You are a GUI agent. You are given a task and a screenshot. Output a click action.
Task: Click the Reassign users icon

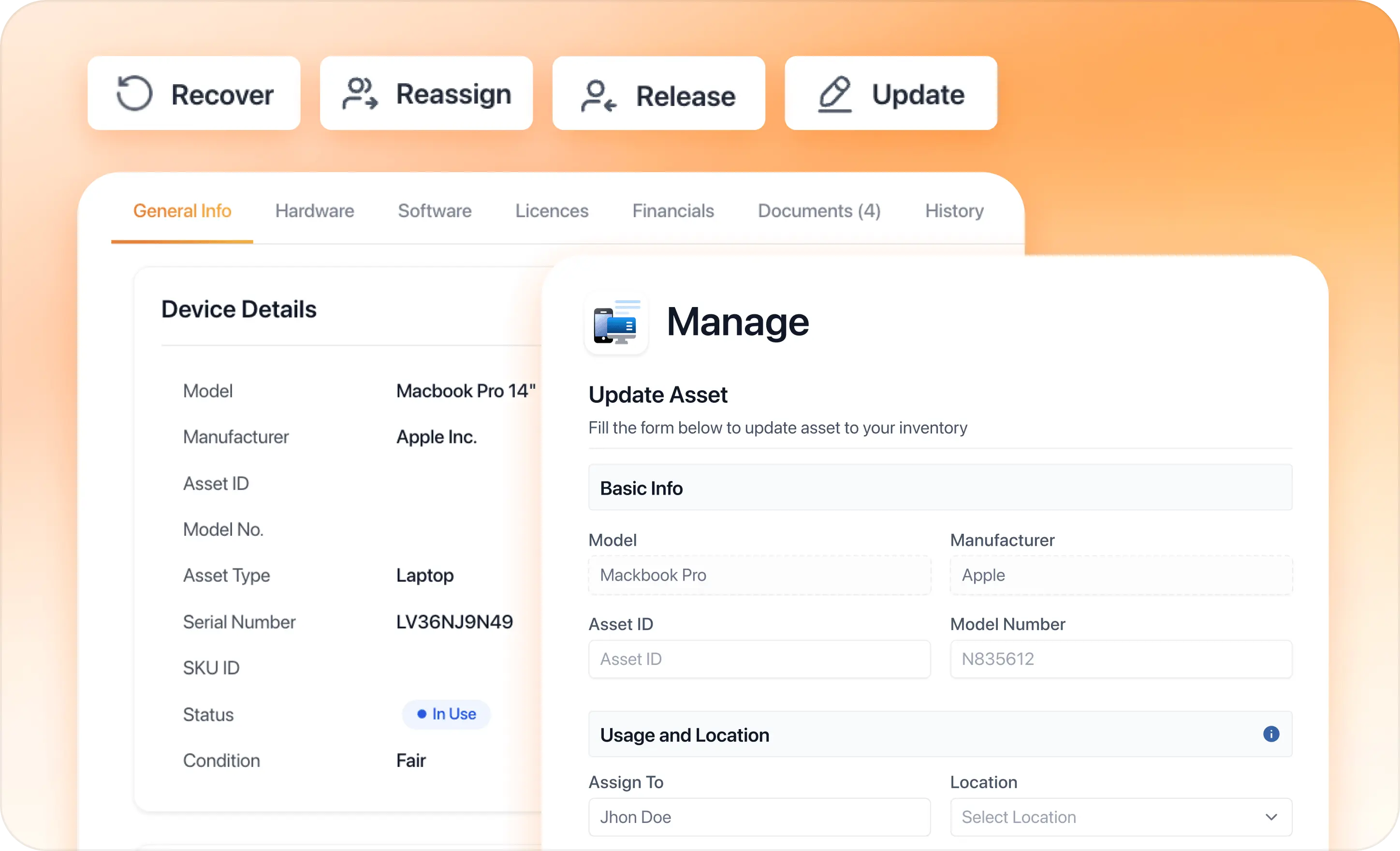[360, 93]
